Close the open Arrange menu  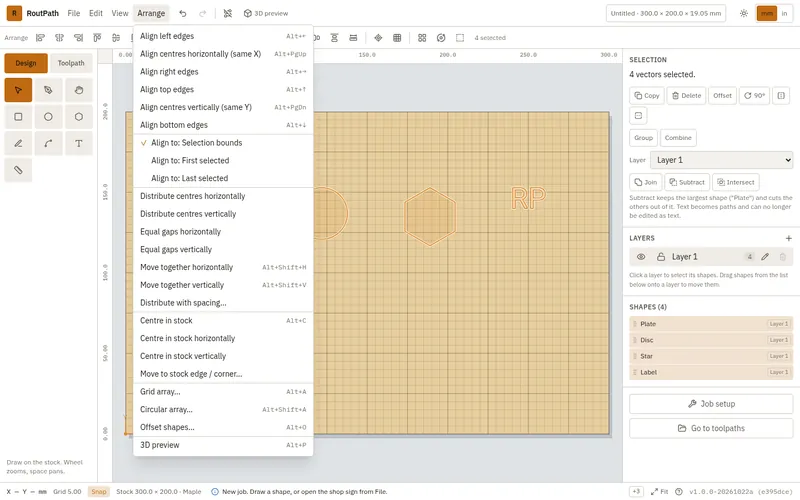click(x=151, y=13)
